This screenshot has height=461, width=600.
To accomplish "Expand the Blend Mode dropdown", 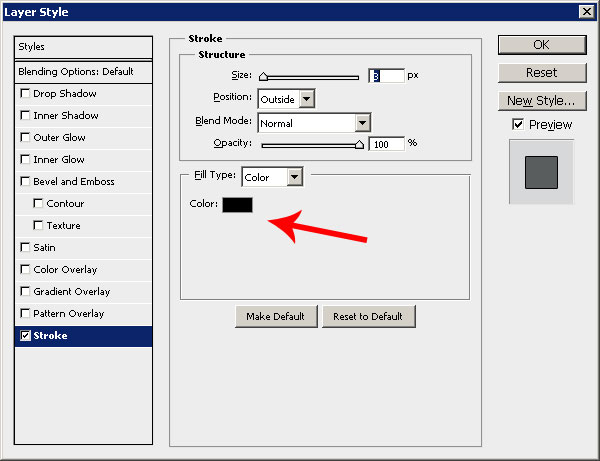I will tap(362, 122).
